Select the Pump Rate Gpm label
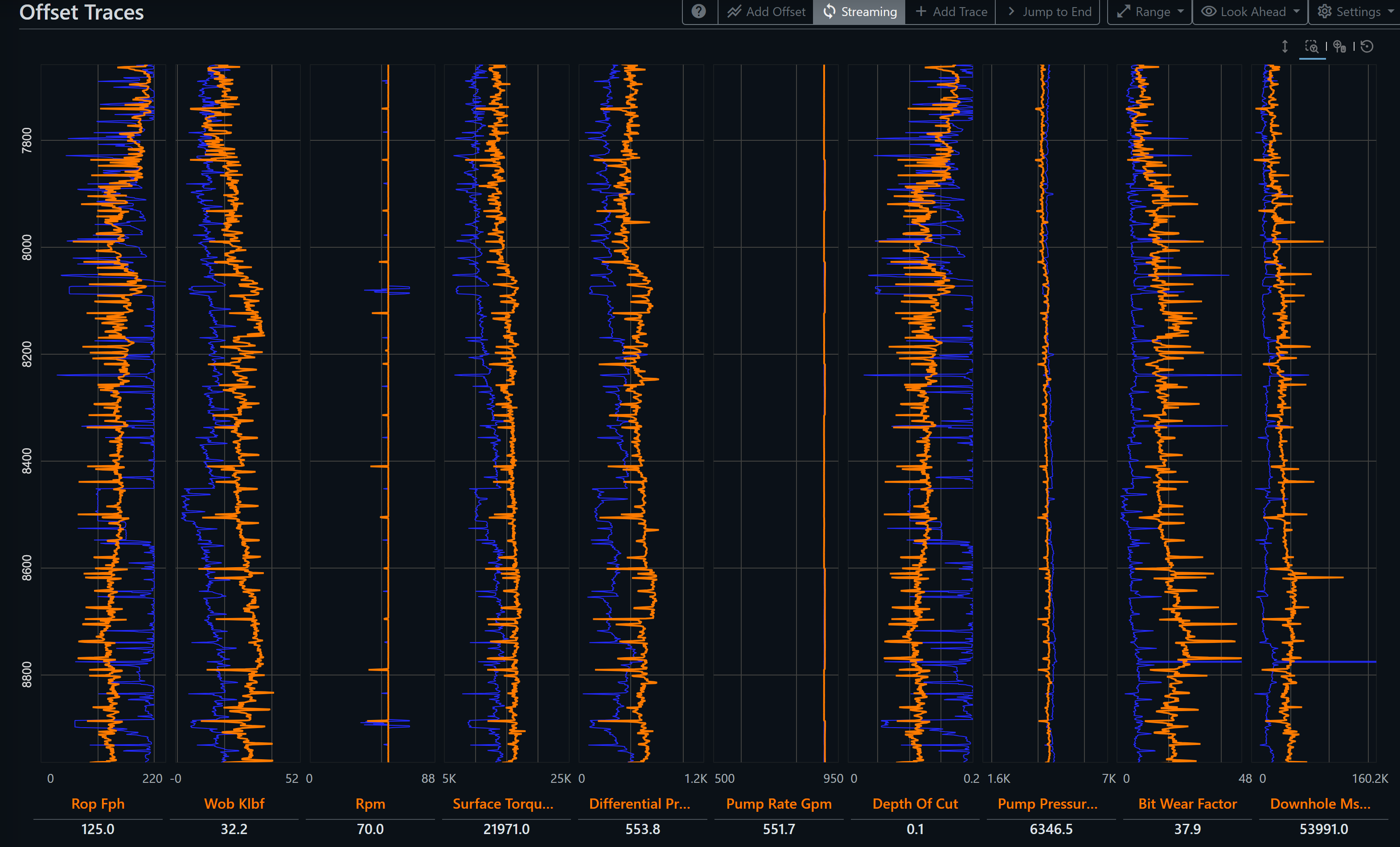1400x847 pixels. [x=779, y=804]
